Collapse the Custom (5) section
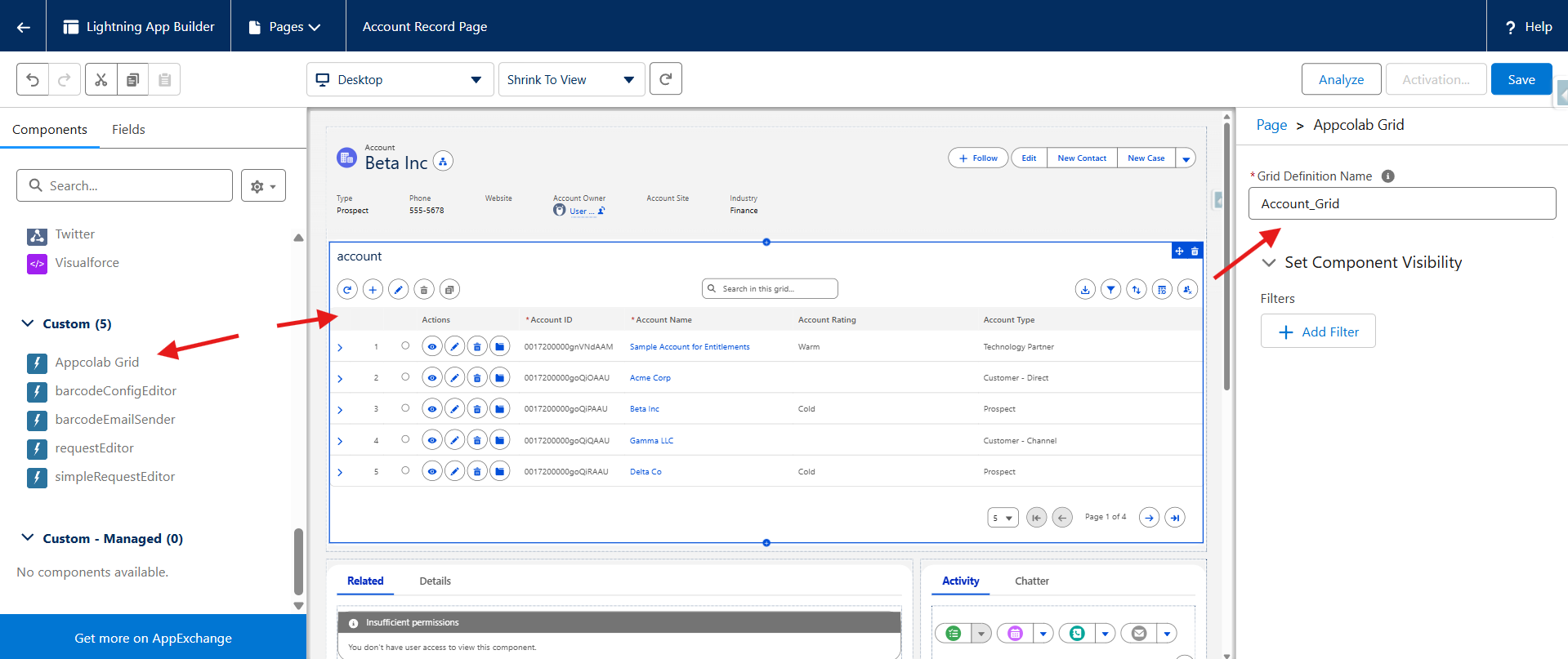1568x659 pixels. (x=28, y=323)
